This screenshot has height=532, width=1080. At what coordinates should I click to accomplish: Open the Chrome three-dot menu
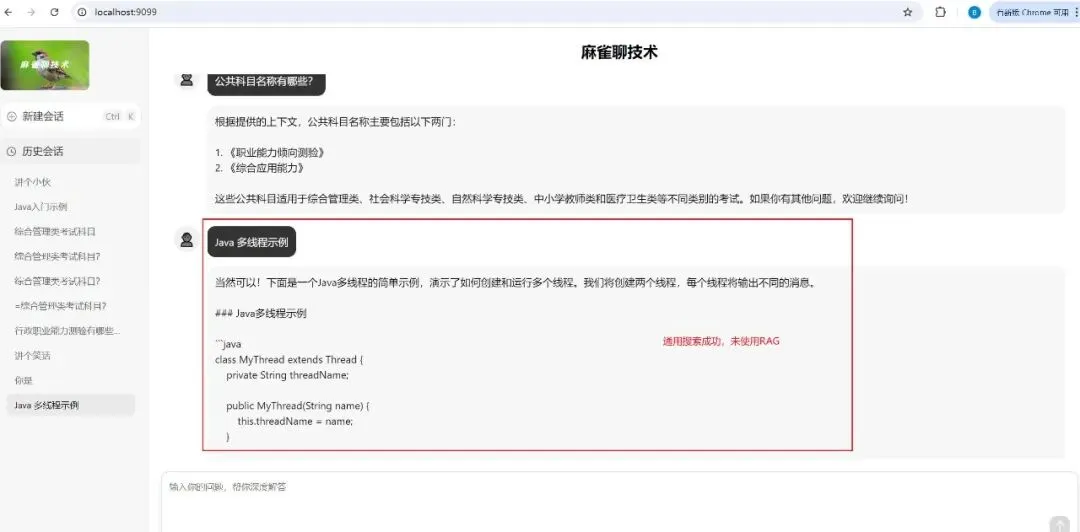click(1075, 12)
